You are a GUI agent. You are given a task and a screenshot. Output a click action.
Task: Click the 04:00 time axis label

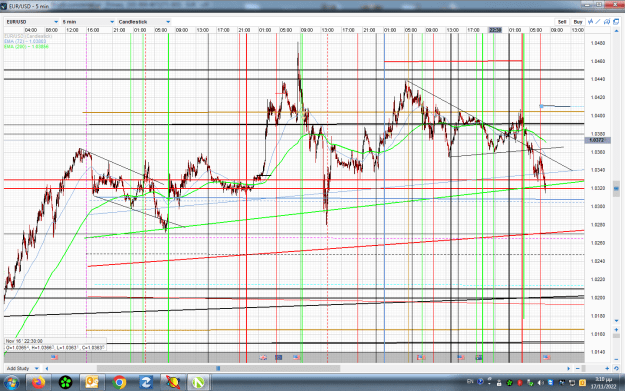(31, 30)
